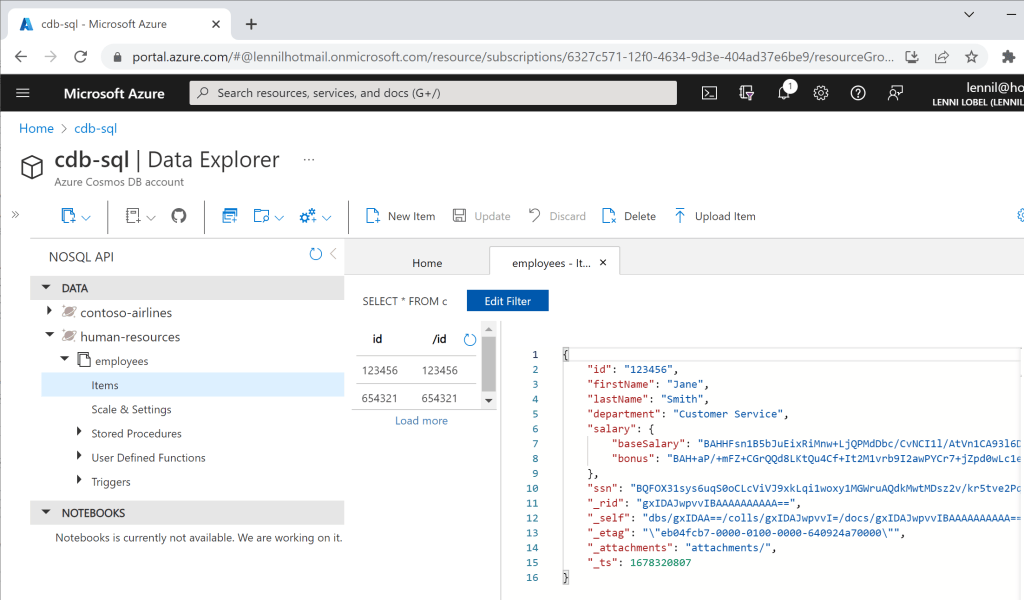Collapse the NOTEBOOKS section
The image size is (1024, 600).
coord(46,513)
